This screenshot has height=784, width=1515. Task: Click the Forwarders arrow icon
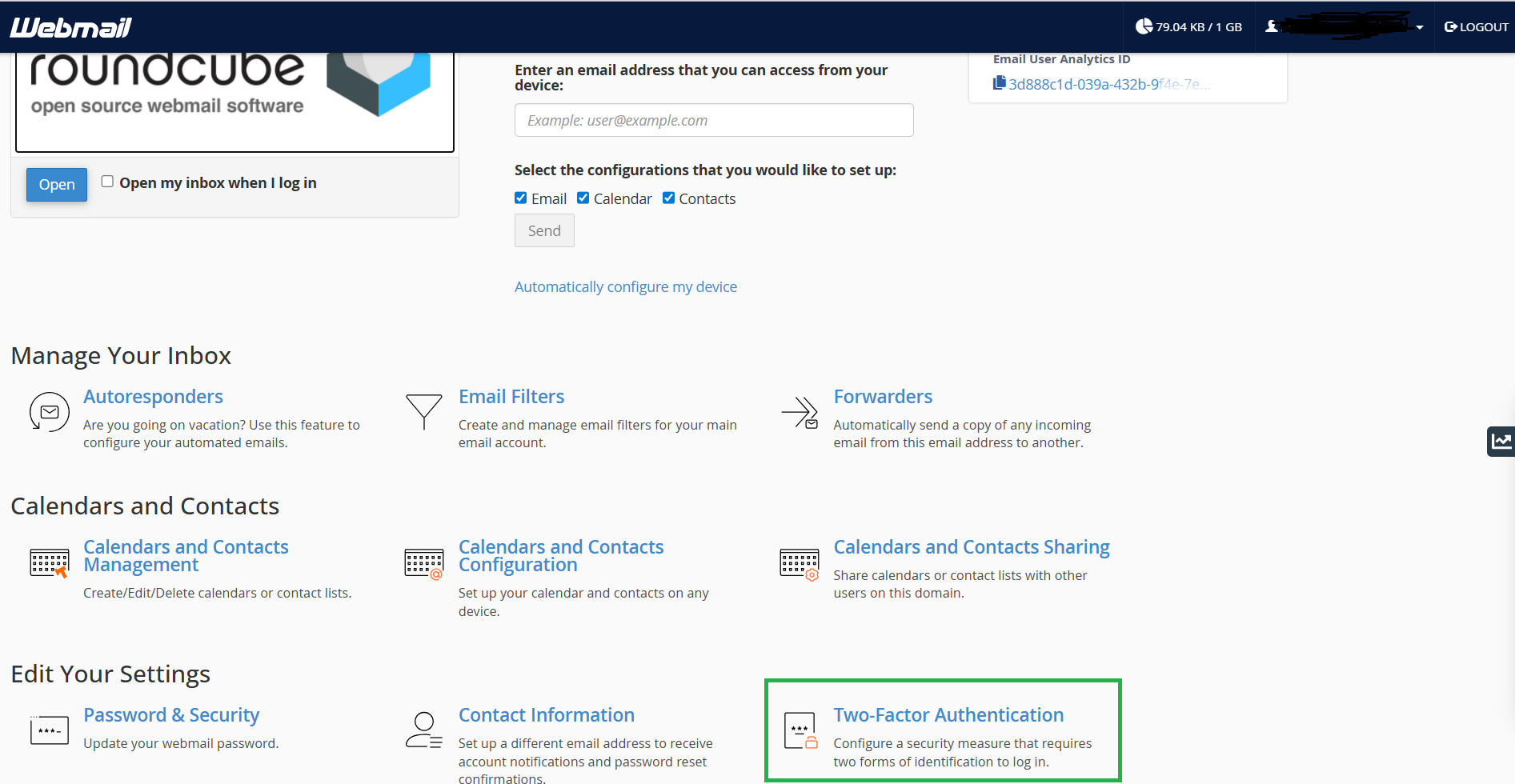800,413
